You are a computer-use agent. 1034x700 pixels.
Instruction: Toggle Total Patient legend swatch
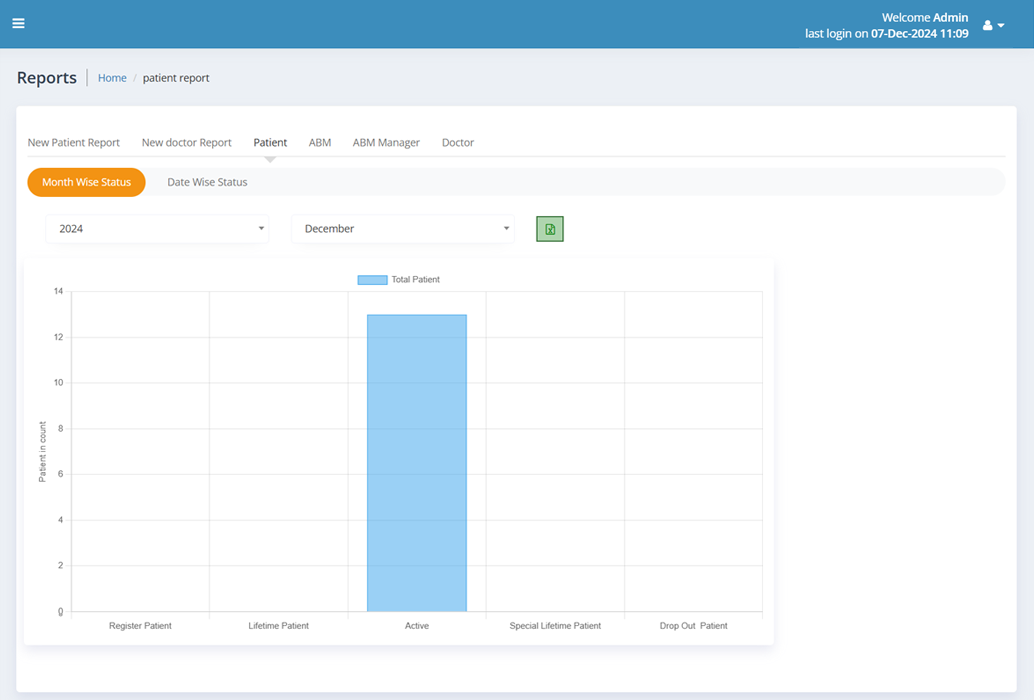(x=372, y=279)
